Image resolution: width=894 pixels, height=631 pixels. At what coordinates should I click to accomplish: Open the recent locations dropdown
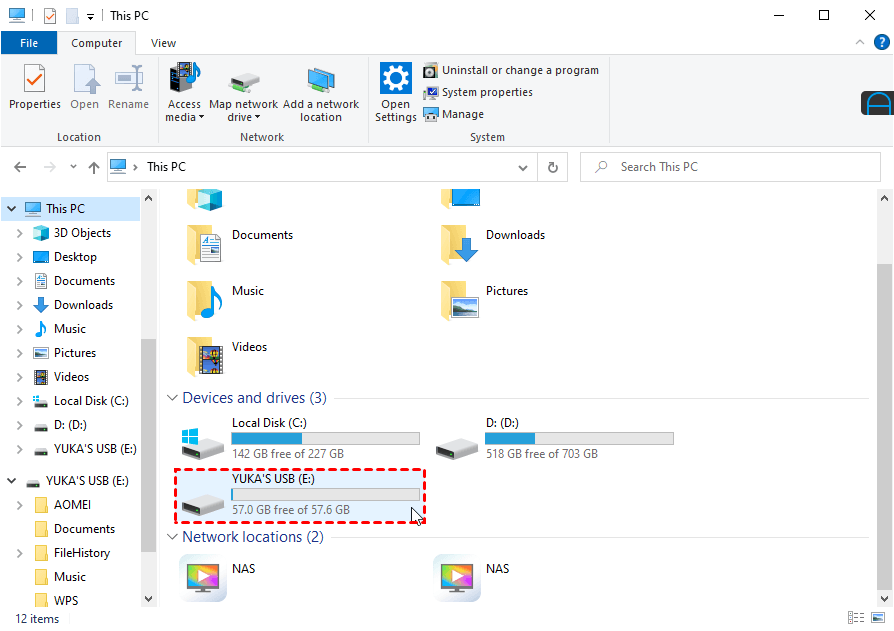click(73, 166)
